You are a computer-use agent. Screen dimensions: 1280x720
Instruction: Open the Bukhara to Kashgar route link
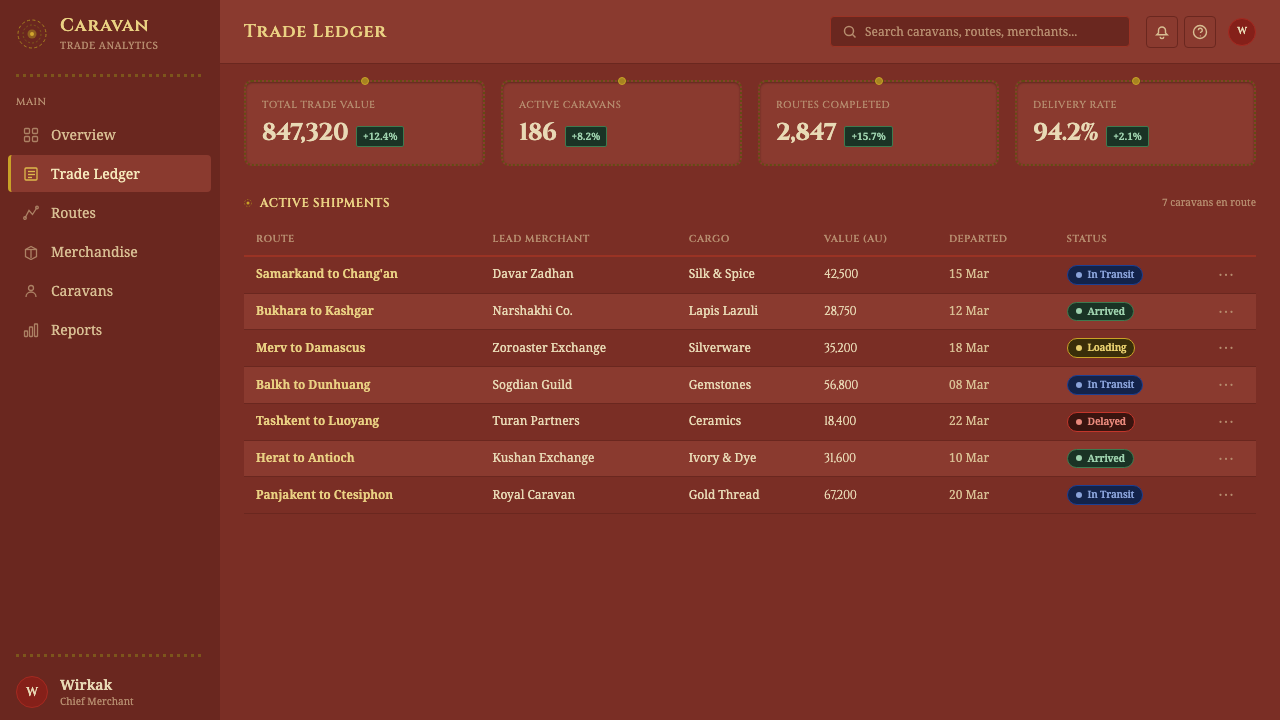coord(315,311)
